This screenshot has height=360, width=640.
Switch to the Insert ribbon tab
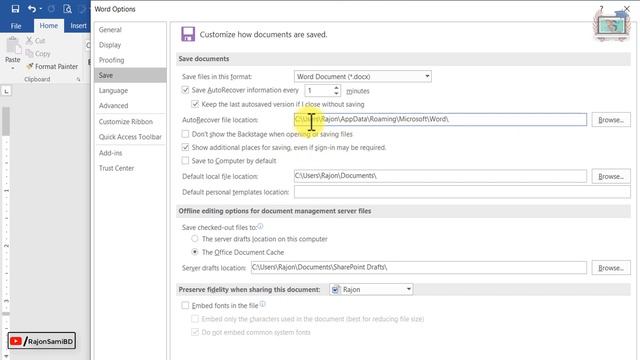click(78, 26)
